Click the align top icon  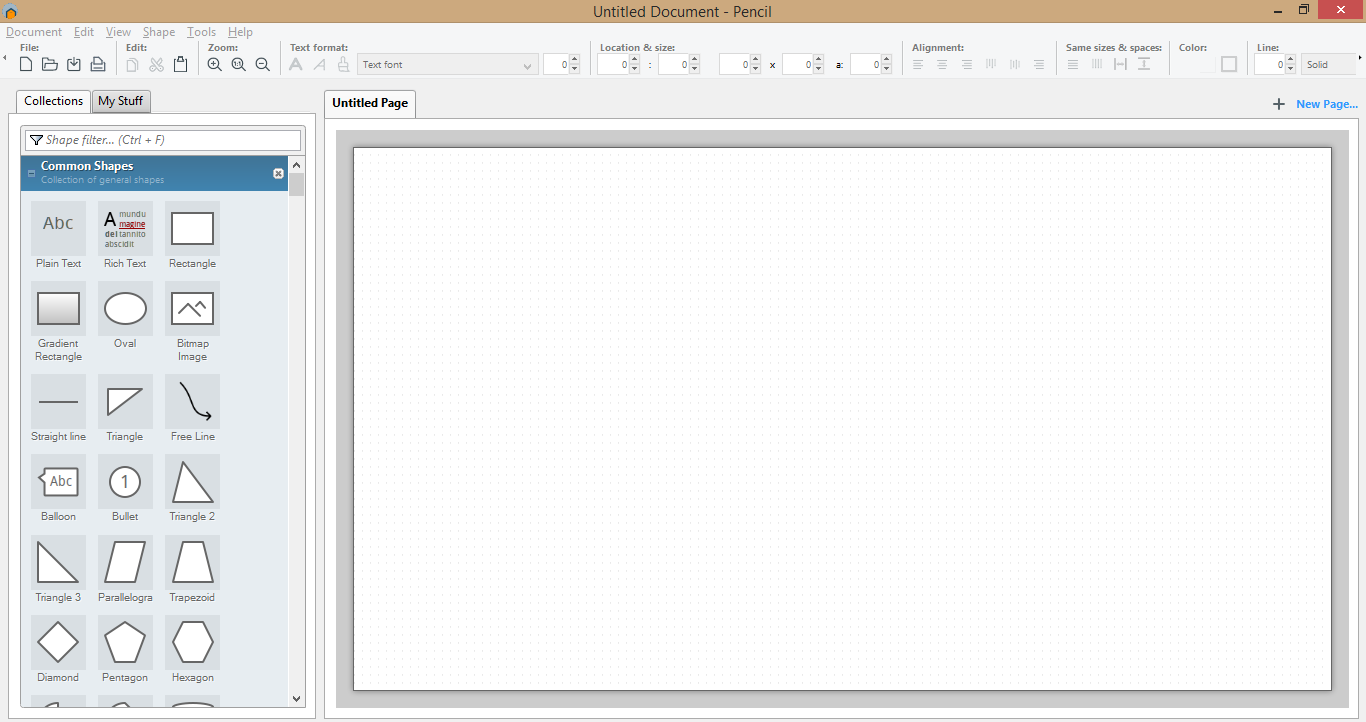(x=991, y=65)
